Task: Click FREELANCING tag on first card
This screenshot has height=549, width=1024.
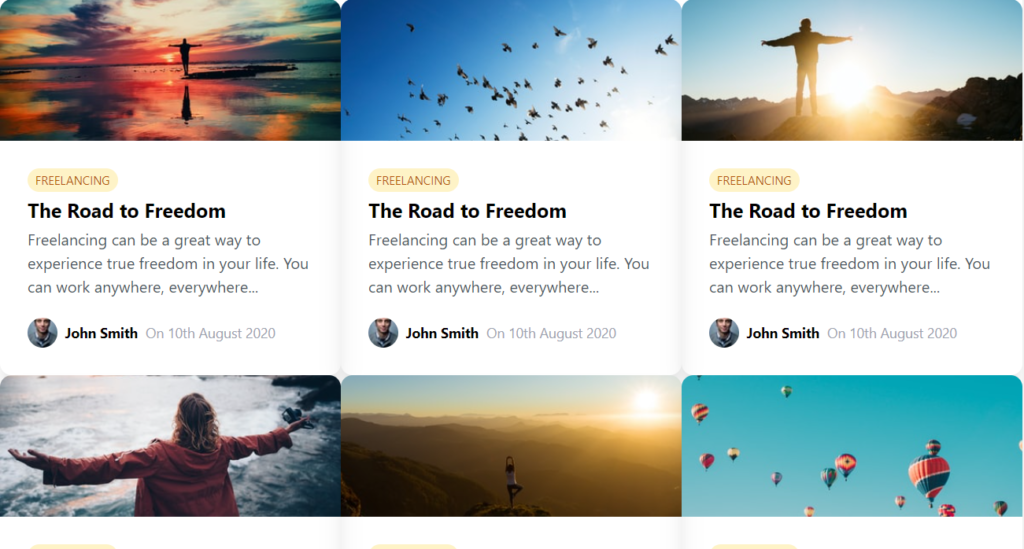Action: click(x=72, y=180)
